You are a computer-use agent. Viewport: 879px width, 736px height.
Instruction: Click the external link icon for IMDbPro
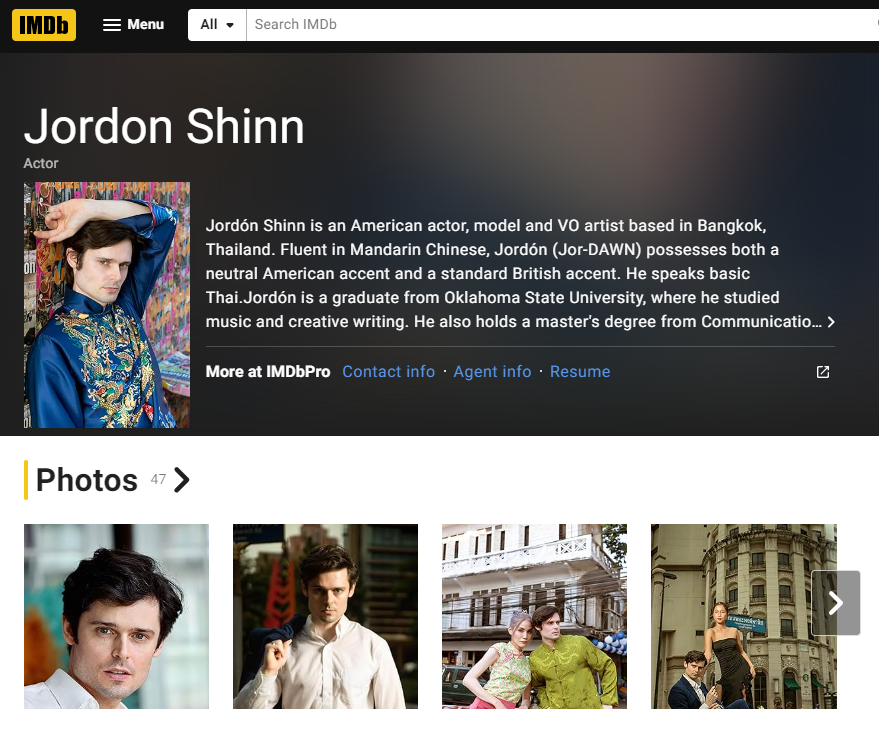(822, 372)
